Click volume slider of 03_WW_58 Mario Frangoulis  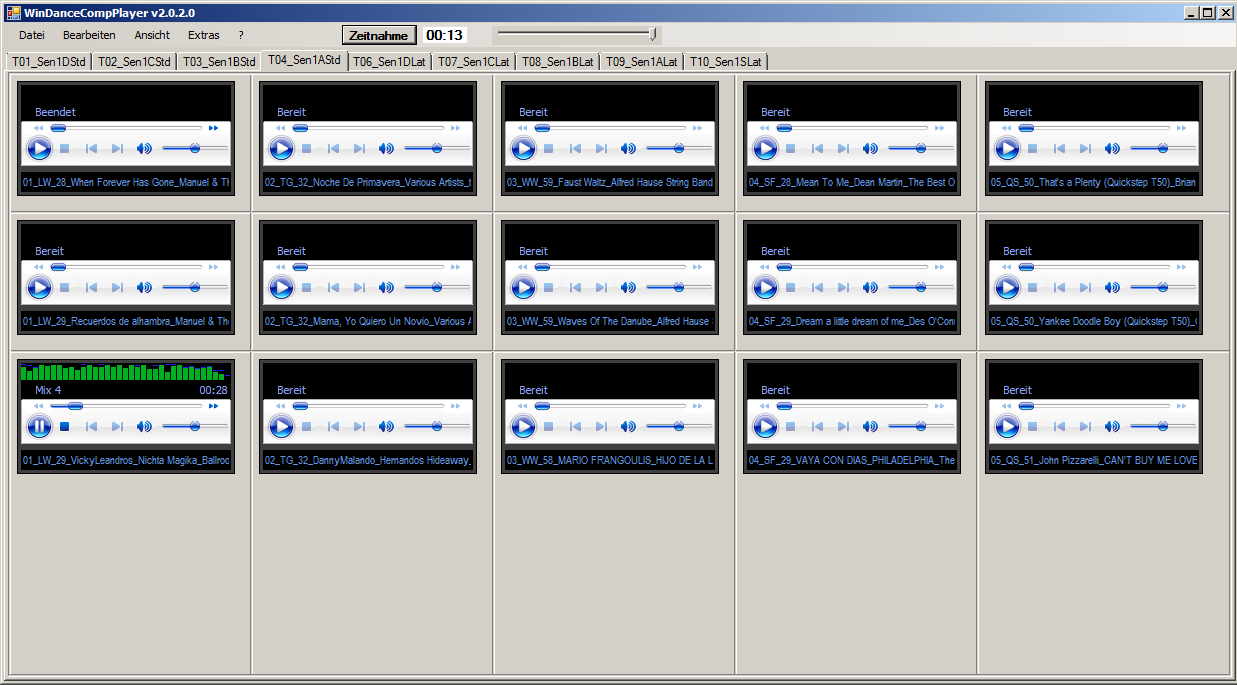click(678, 427)
